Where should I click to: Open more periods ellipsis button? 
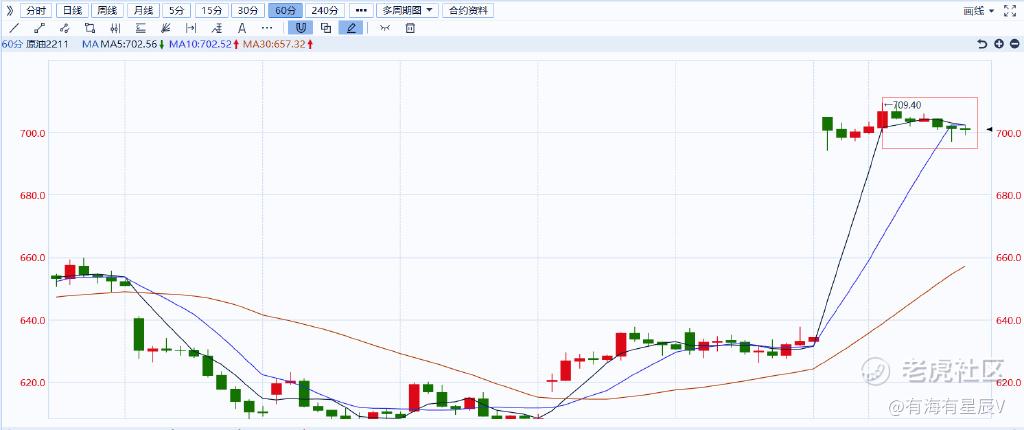pos(360,10)
